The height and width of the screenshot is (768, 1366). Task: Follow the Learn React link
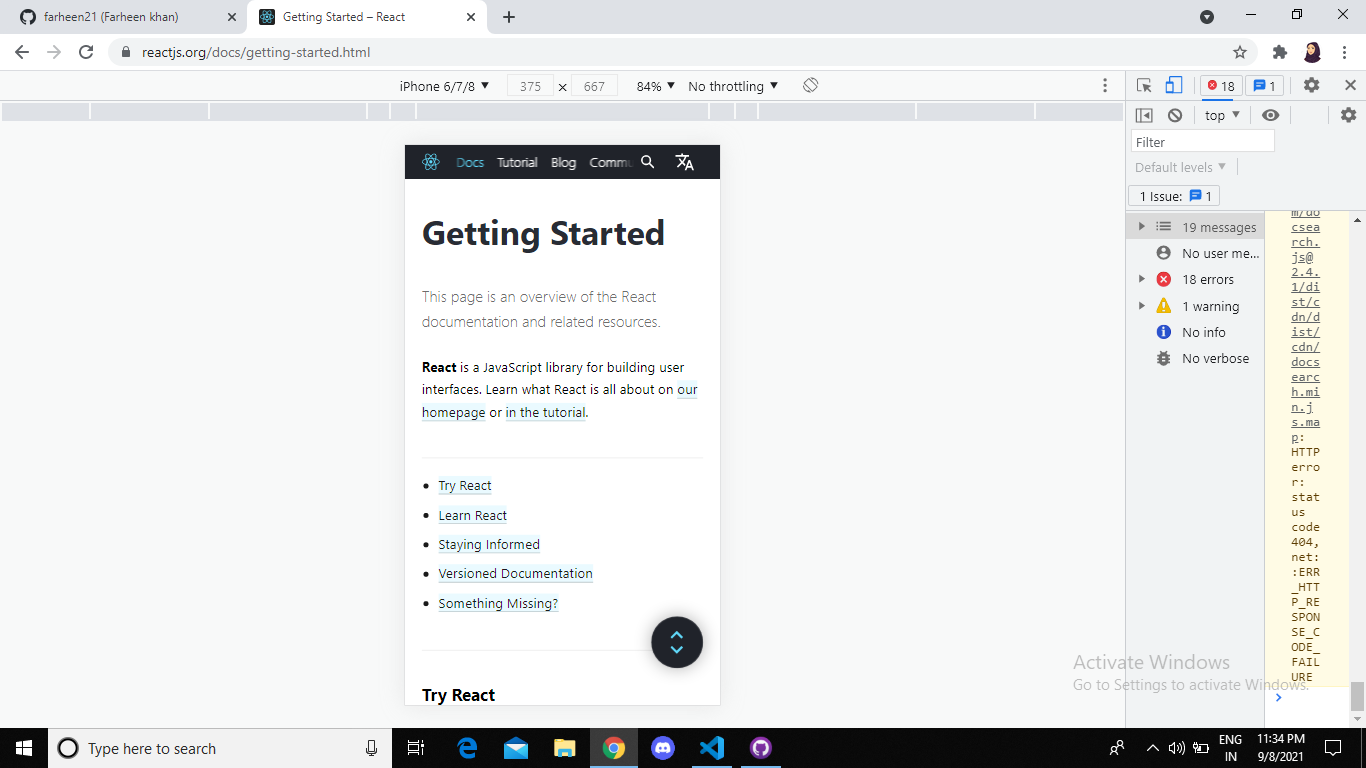coord(473,516)
